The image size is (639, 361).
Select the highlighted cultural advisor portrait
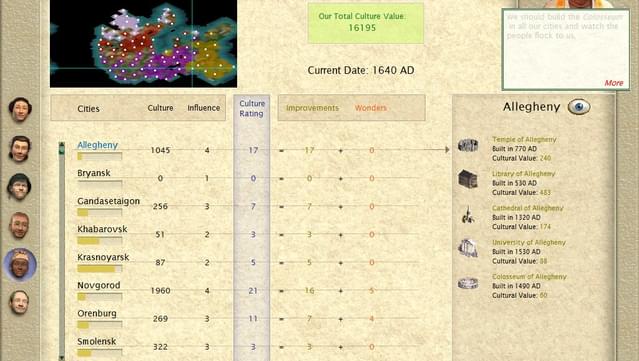[x=20, y=264]
